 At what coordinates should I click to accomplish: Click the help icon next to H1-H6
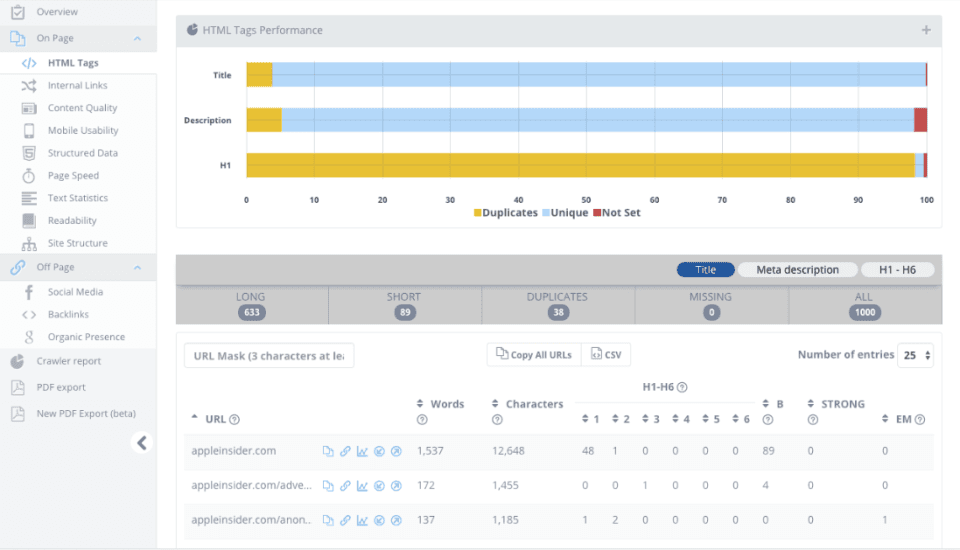[x=682, y=387]
